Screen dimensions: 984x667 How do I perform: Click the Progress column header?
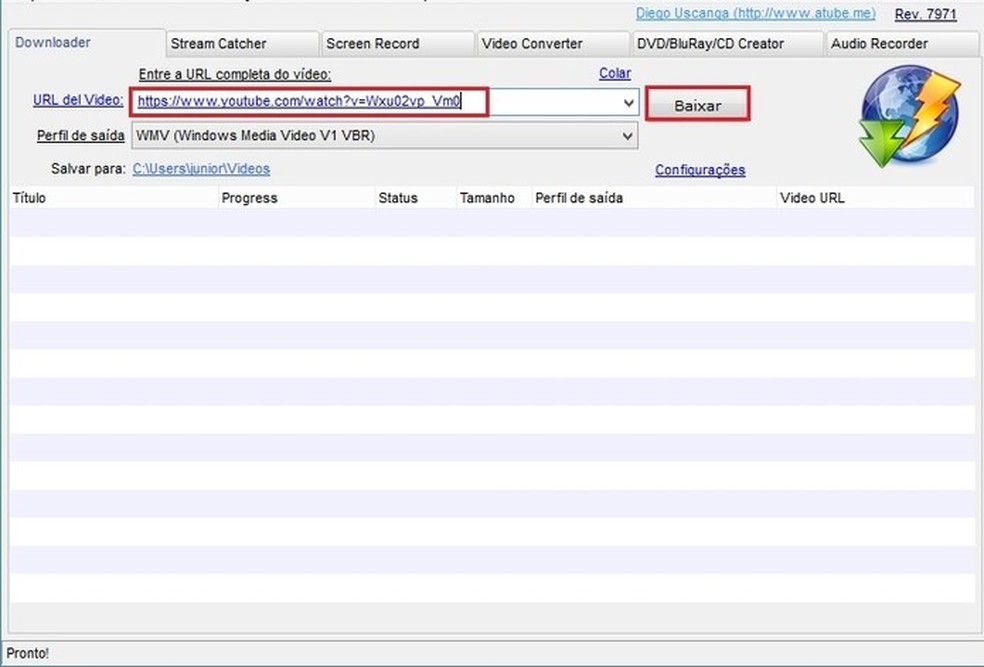[296, 198]
